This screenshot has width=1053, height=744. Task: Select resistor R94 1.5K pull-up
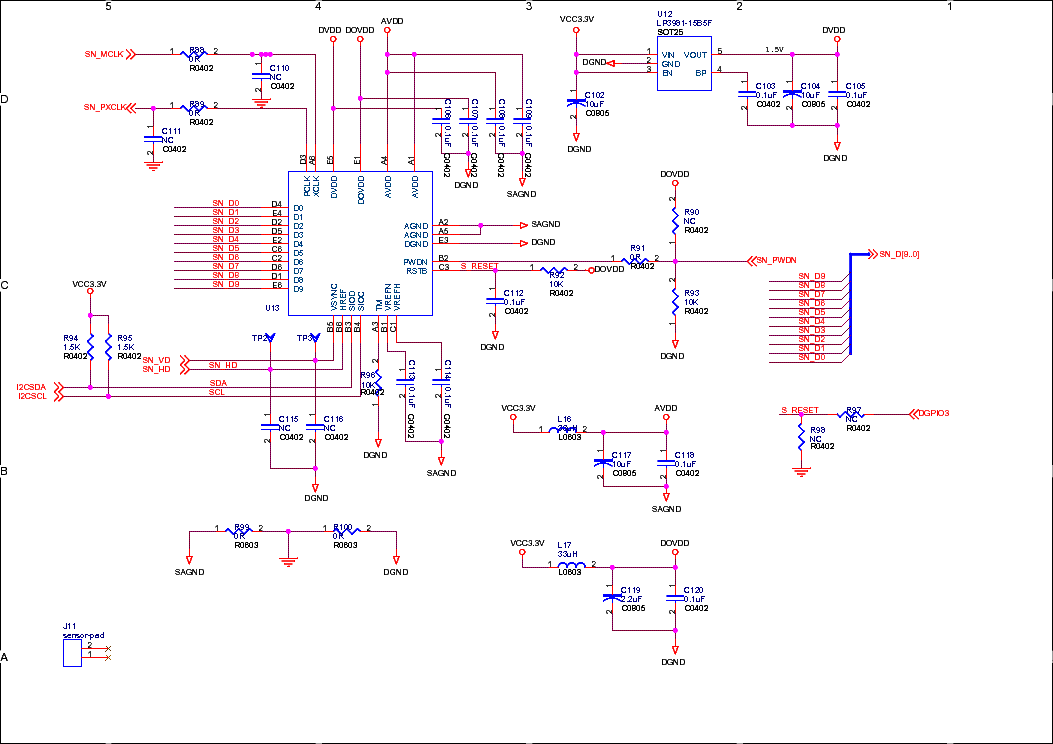point(91,346)
